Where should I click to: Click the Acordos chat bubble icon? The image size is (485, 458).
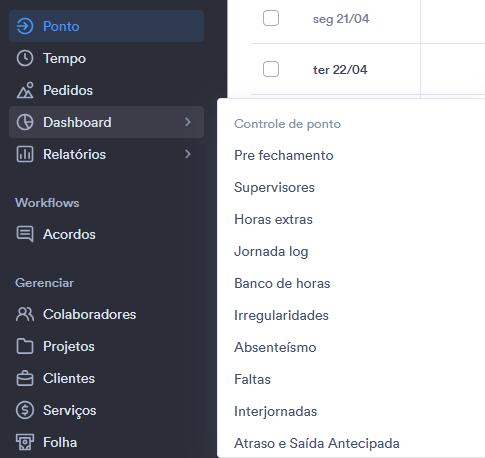coord(25,234)
